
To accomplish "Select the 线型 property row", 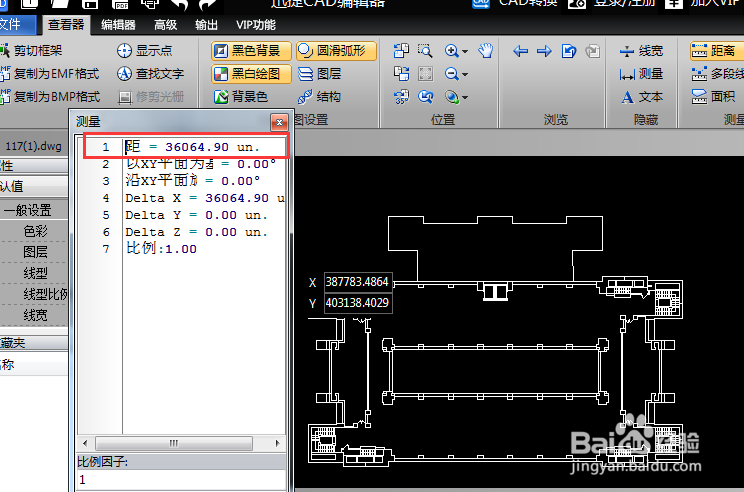I will [34, 273].
